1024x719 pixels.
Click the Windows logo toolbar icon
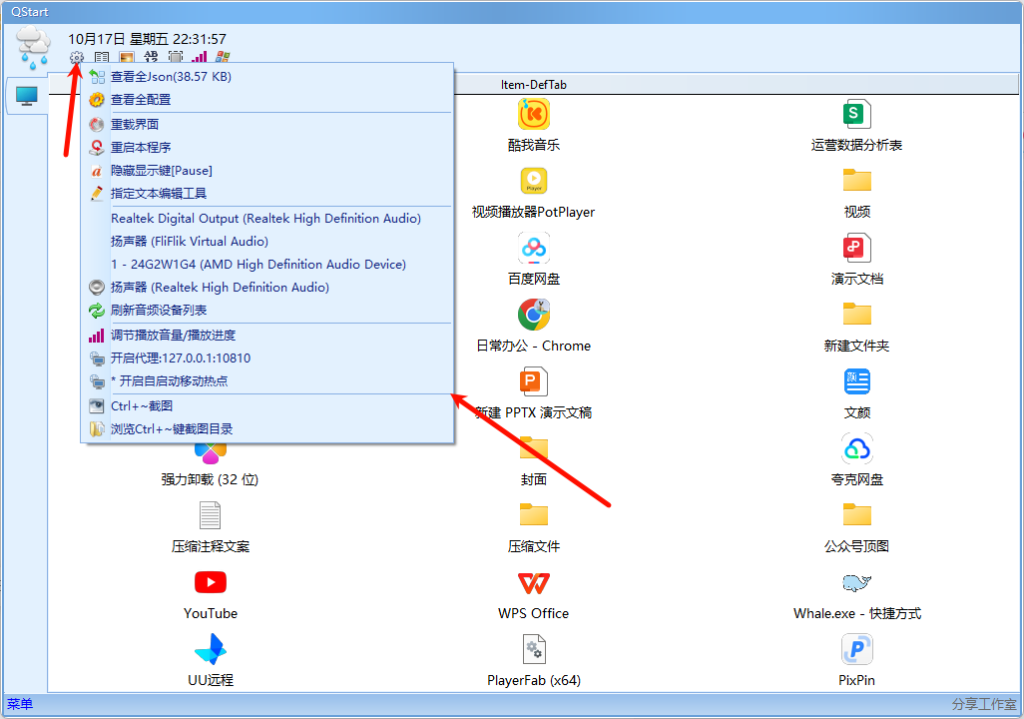(x=223, y=58)
